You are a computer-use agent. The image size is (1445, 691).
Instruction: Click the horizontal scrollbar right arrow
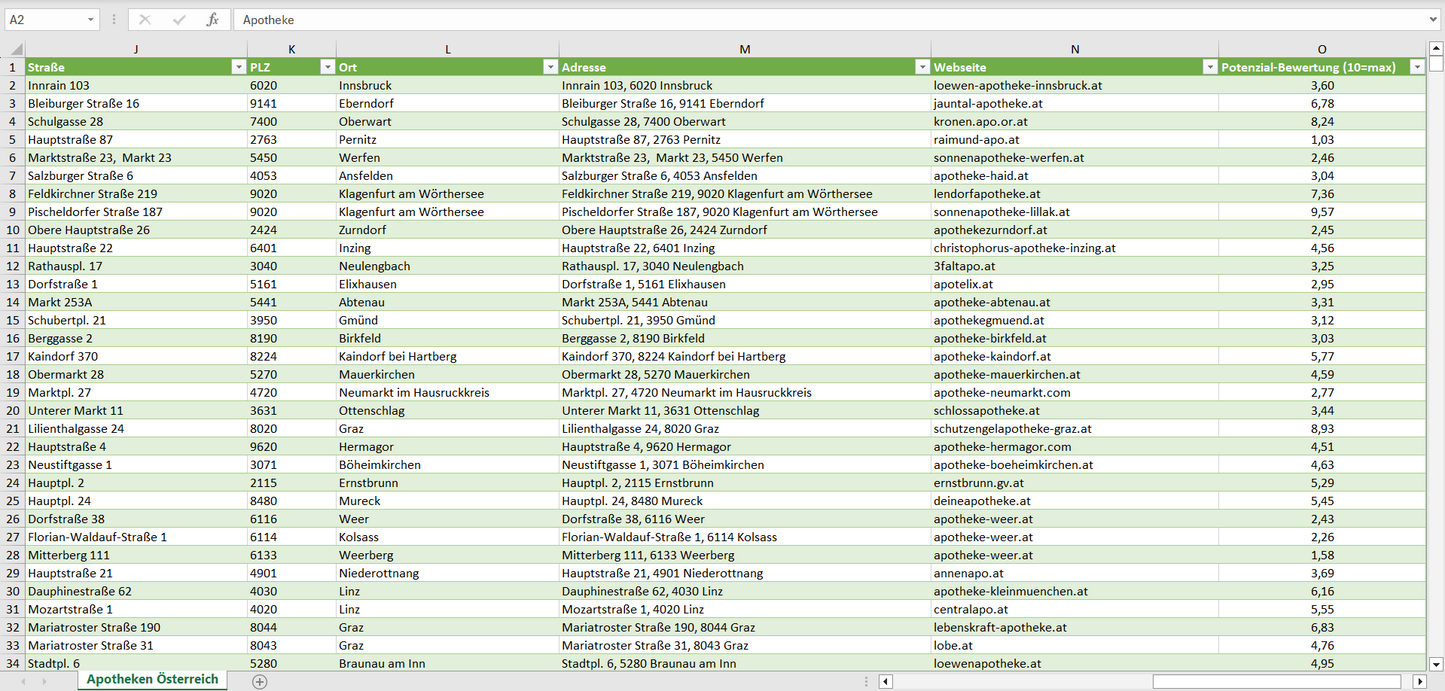tap(1421, 680)
